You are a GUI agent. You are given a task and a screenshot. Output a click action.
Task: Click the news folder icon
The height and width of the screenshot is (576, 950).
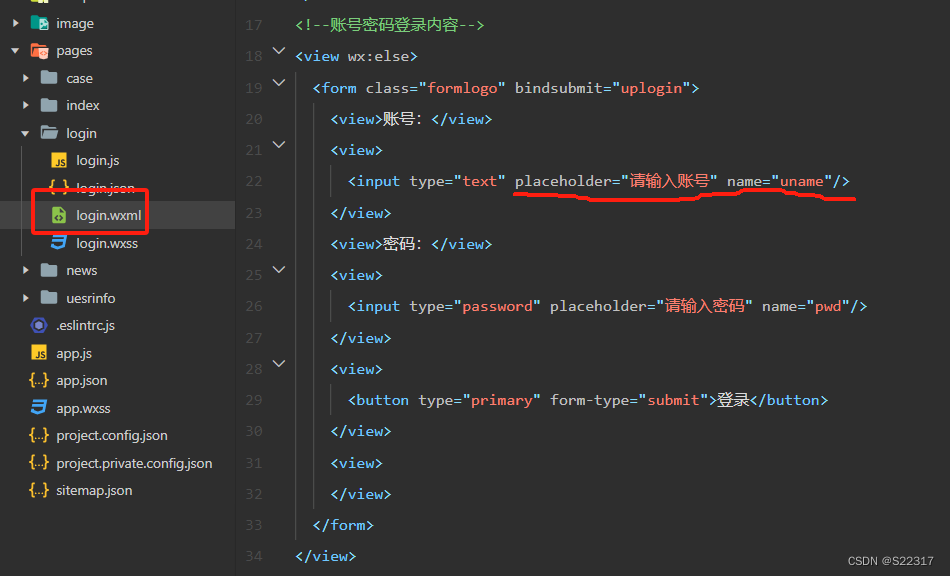click(49, 270)
